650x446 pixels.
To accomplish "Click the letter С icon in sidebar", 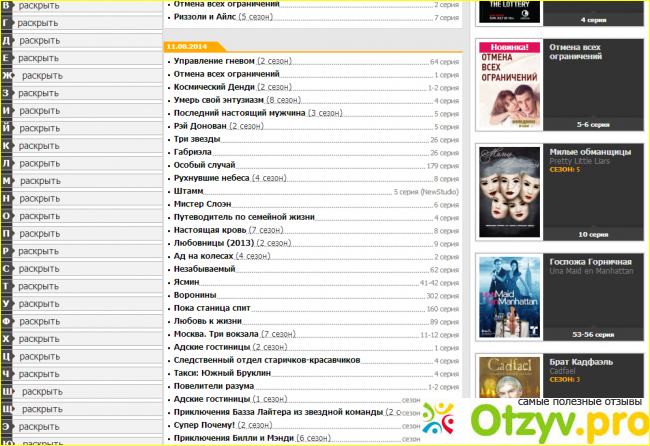I will click(x=7, y=269).
